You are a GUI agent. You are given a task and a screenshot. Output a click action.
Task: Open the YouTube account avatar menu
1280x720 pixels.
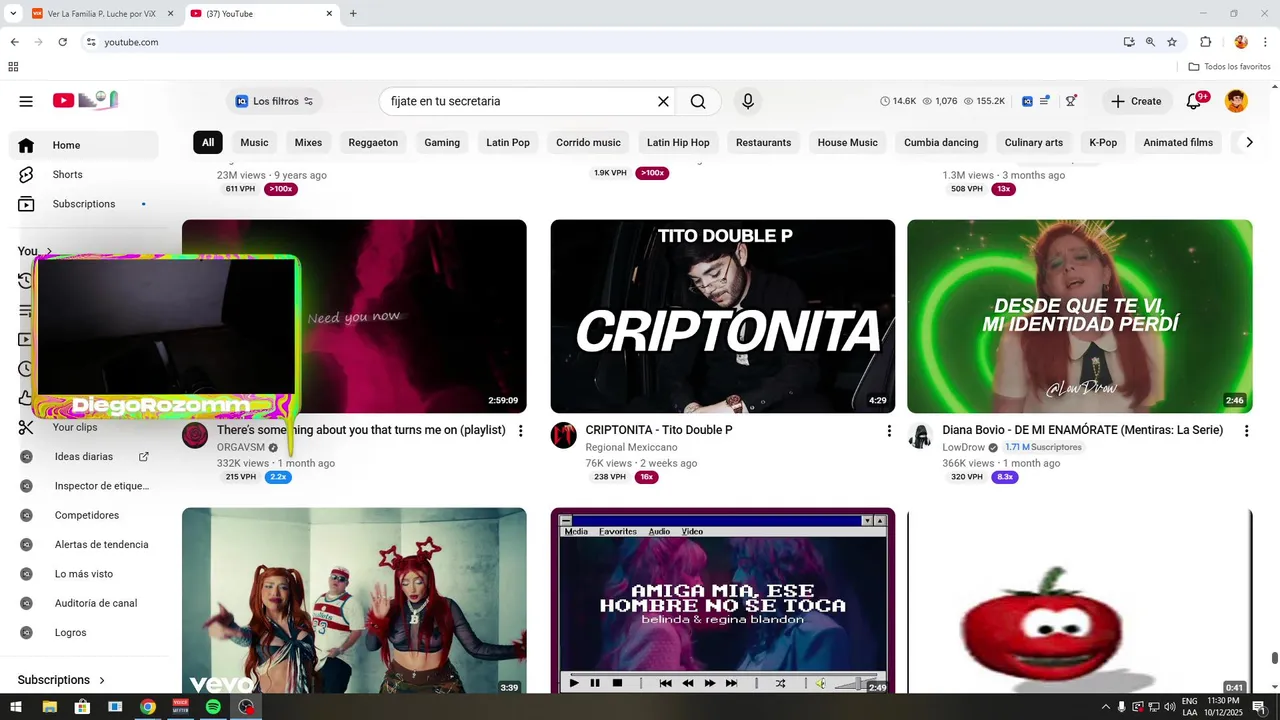[1237, 101]
